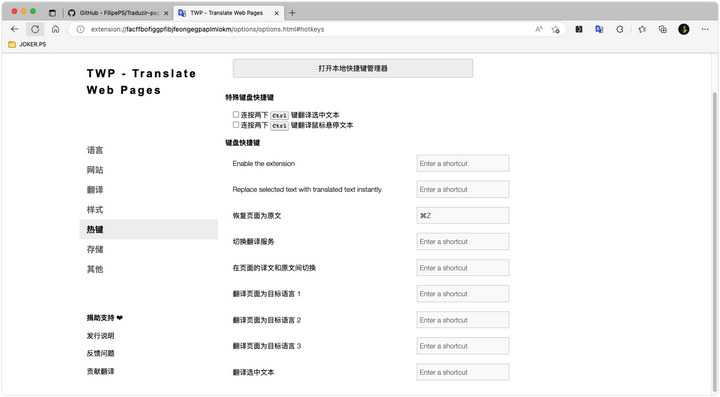This screenshot has height=397, width=720.
Task: Open the 捐助支持 donate link
Action: point(105,318)
